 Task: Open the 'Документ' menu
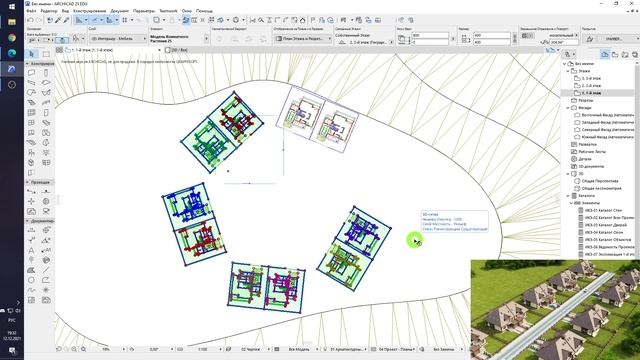coord(120,11)
